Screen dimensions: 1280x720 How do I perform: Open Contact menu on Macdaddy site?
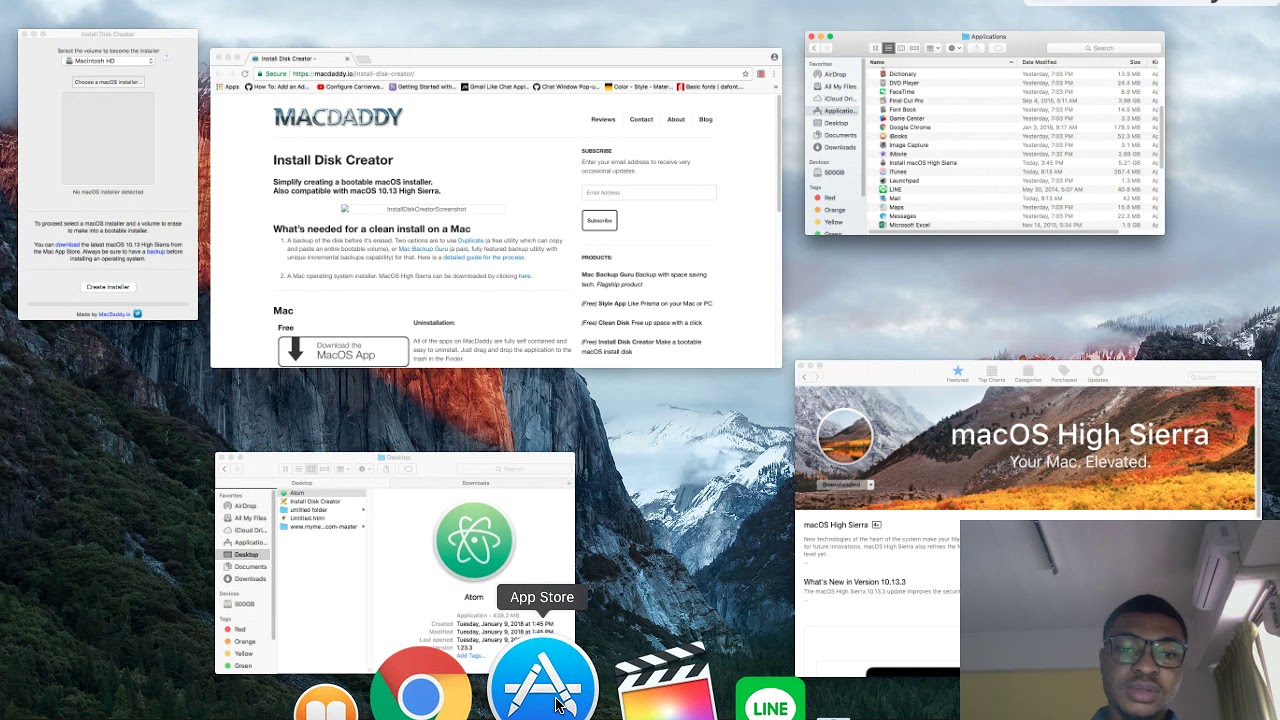(641, 120)
